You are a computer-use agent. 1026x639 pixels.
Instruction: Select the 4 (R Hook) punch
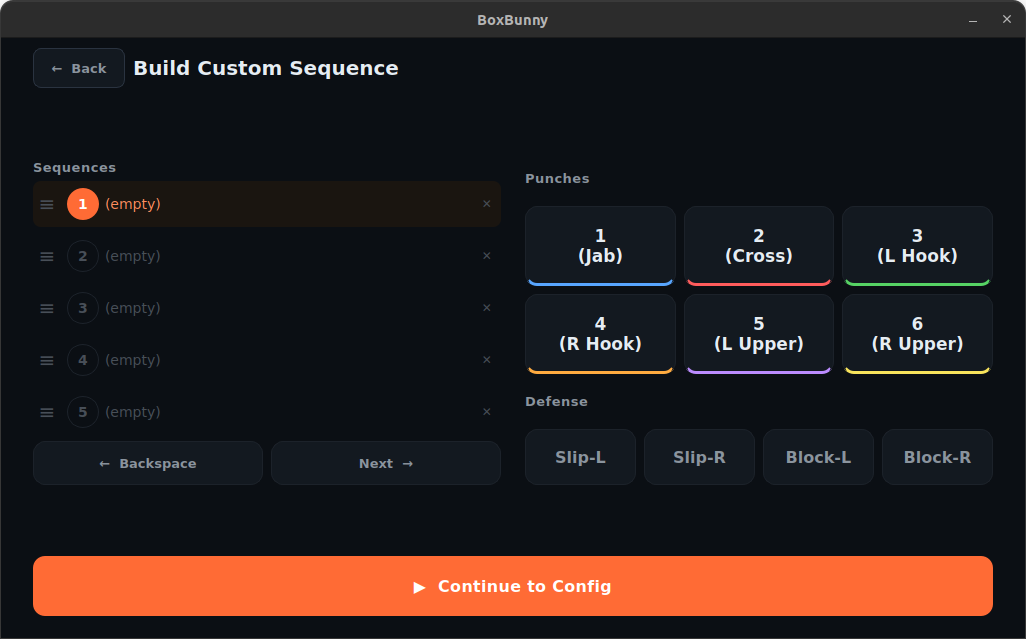point(600,333)
